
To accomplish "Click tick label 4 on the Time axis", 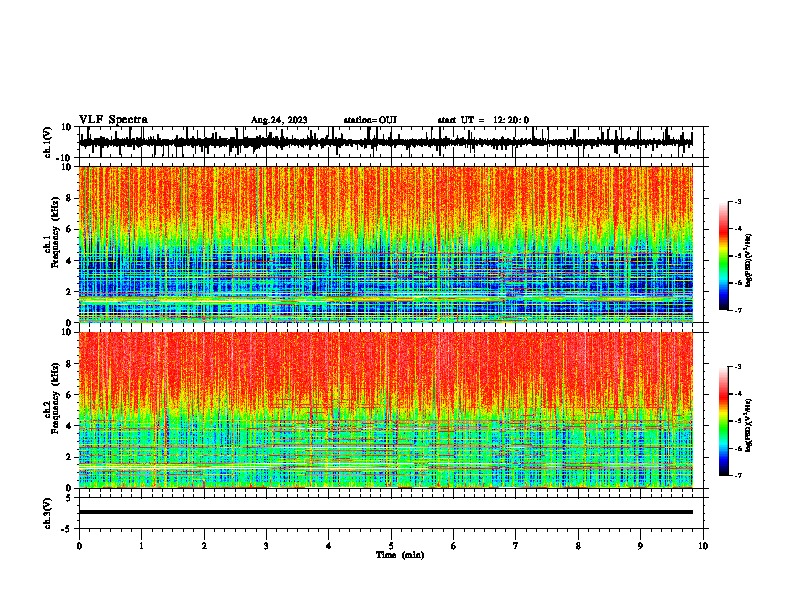I will [328, 546].
